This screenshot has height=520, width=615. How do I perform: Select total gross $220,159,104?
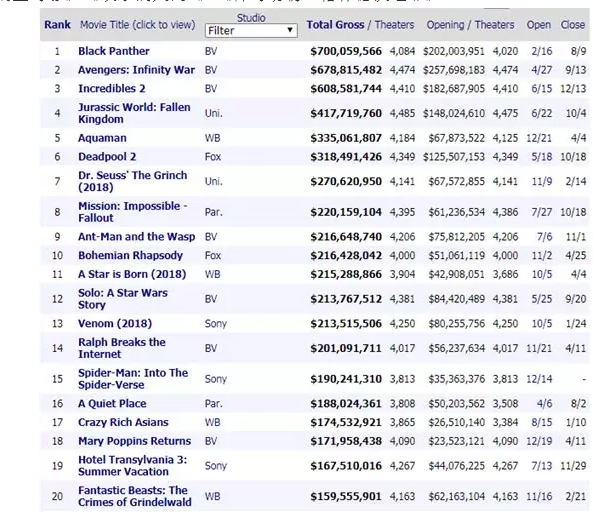[346, 212]
